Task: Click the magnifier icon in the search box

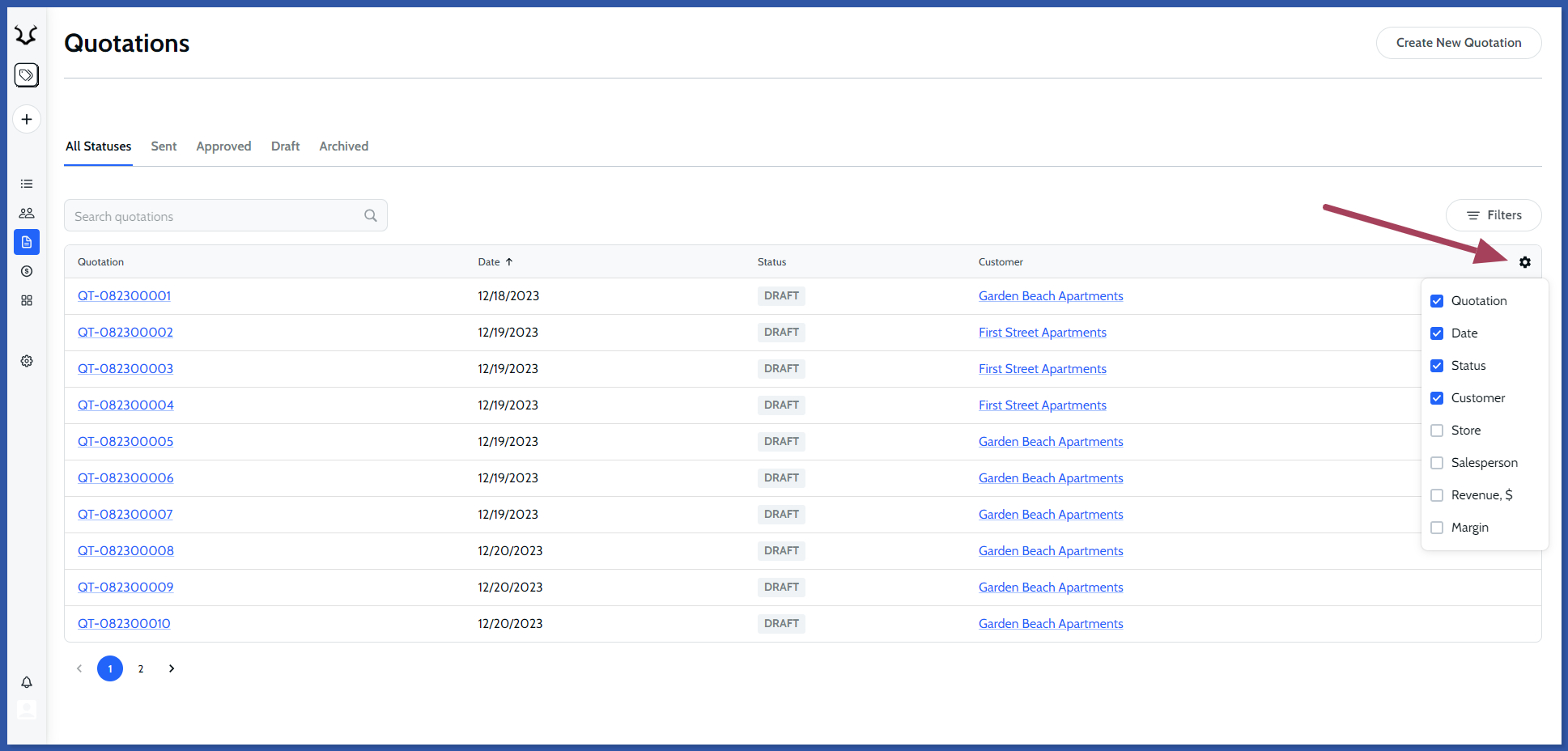Action: click(x=371, y=215)
